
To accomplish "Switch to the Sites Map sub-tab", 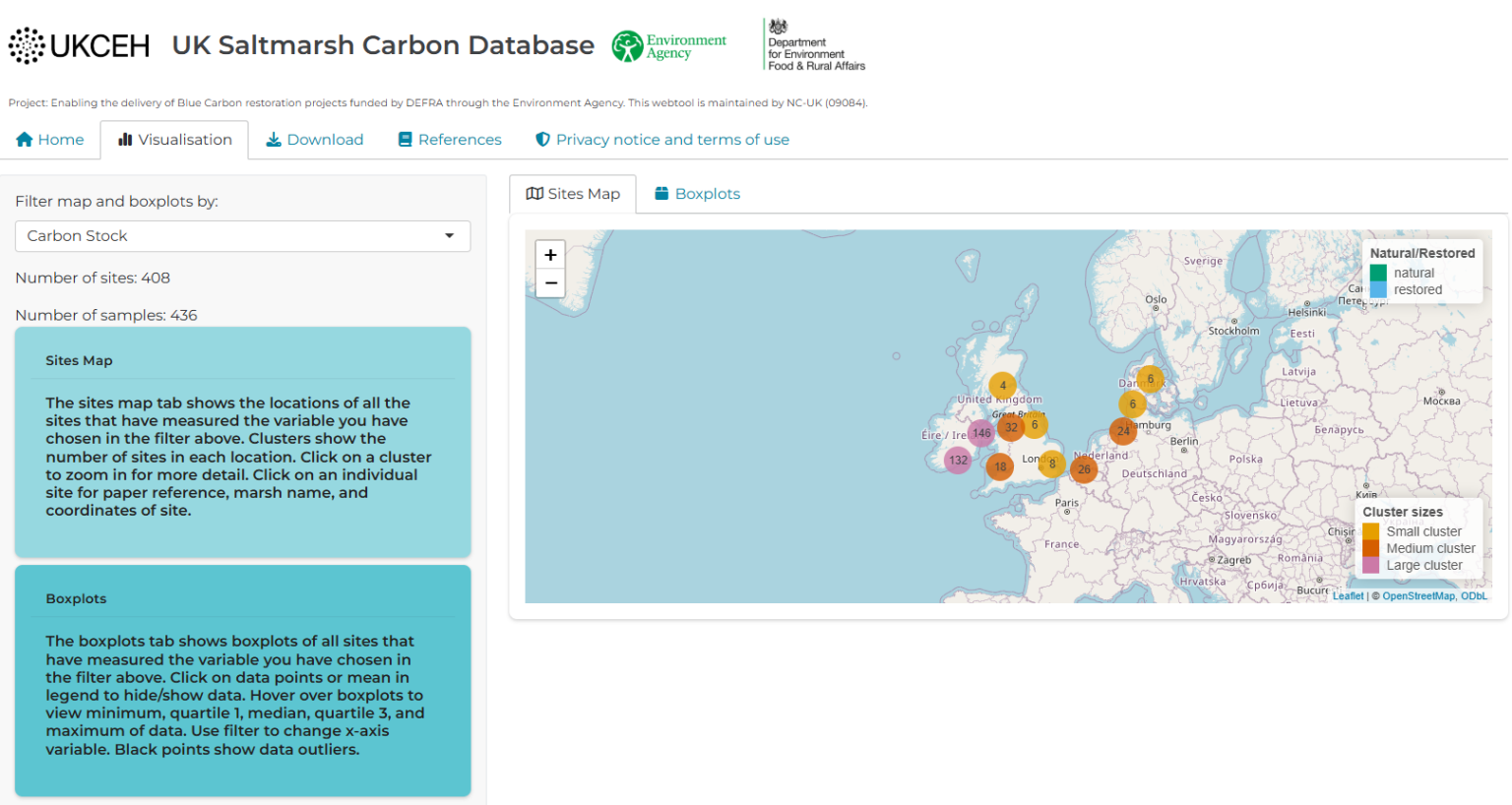I will click(573, 194).
